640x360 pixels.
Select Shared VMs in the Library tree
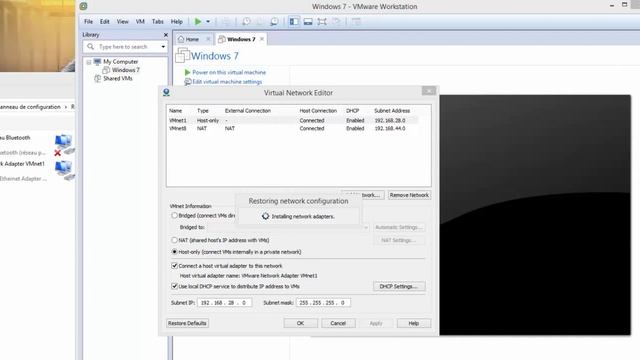[118, 78]
